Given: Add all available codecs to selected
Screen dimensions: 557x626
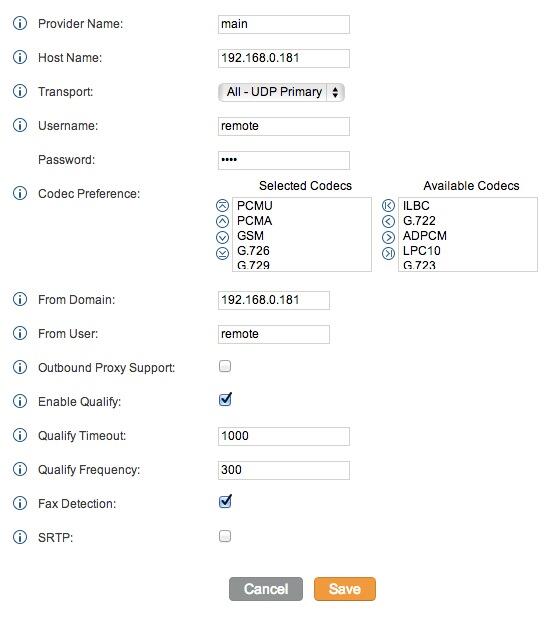Looking at the screenshot, I should pos(388,205).
